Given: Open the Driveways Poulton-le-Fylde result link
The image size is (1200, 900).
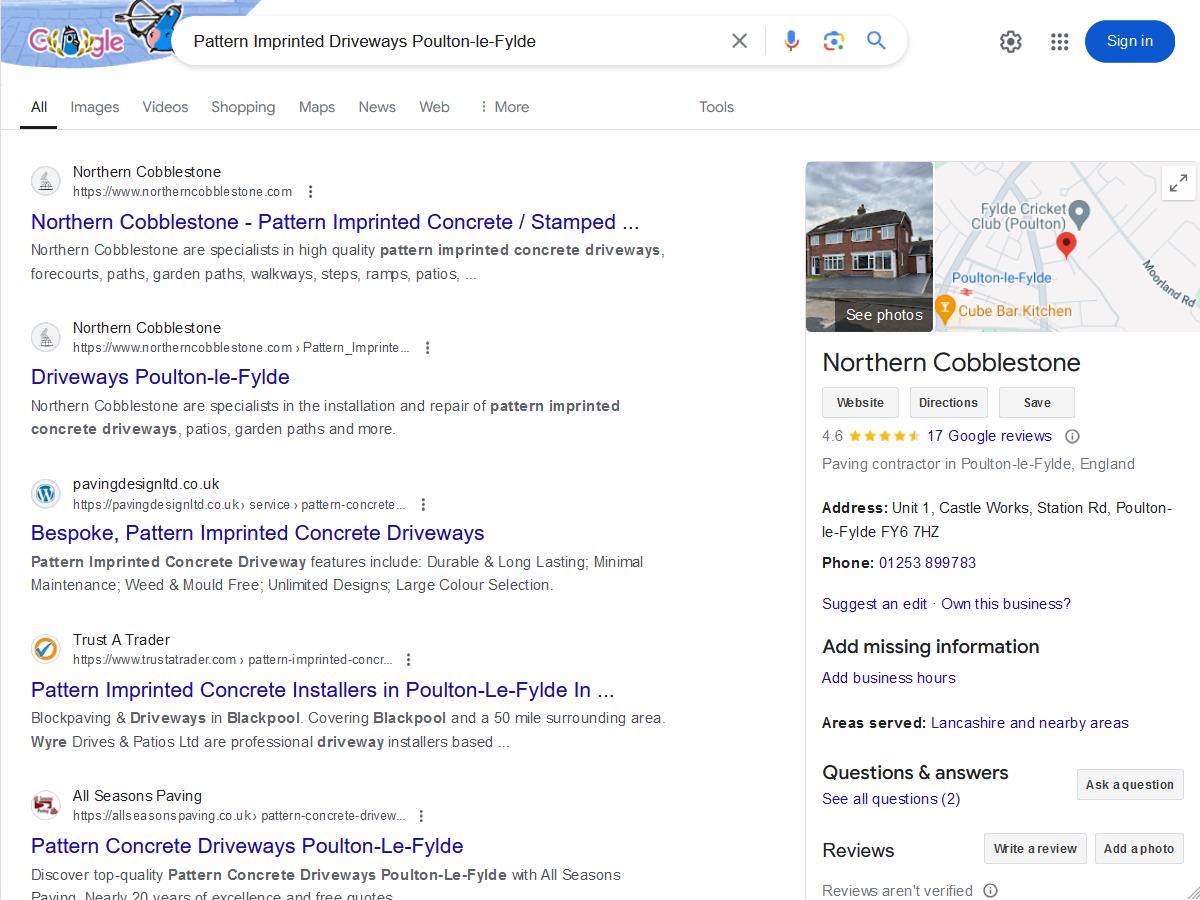Looking at the screenshot, I should pyautogui.click(x=160, y=377).
